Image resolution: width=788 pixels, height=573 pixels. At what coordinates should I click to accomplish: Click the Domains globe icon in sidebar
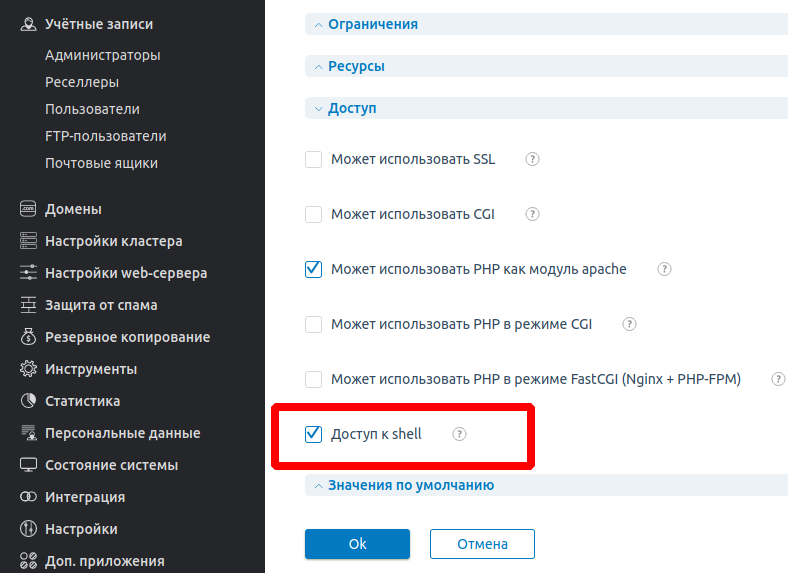pyautogui.click(x=28, y=209)
